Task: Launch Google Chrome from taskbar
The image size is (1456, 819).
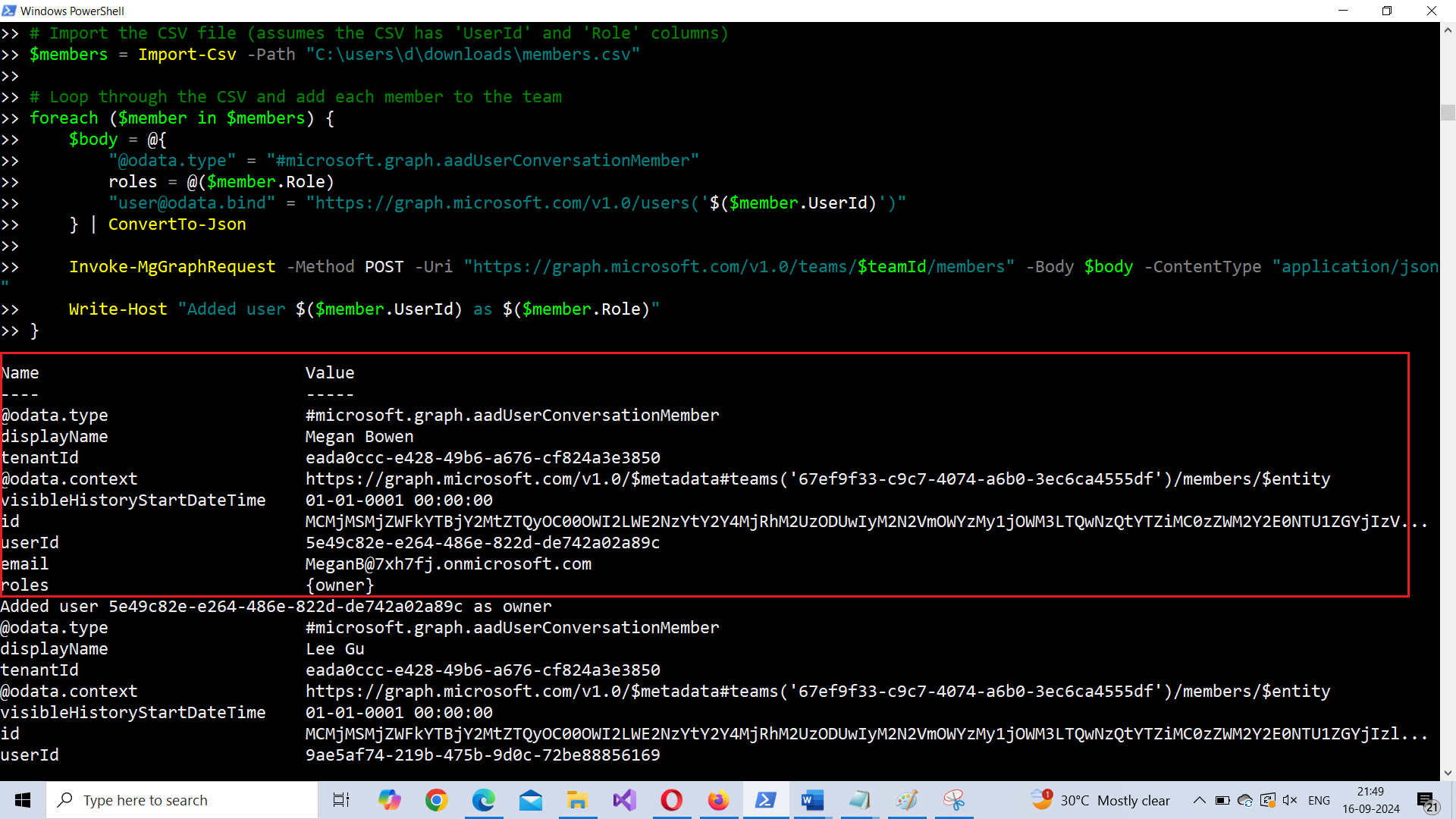Action: tap(437, 800)
